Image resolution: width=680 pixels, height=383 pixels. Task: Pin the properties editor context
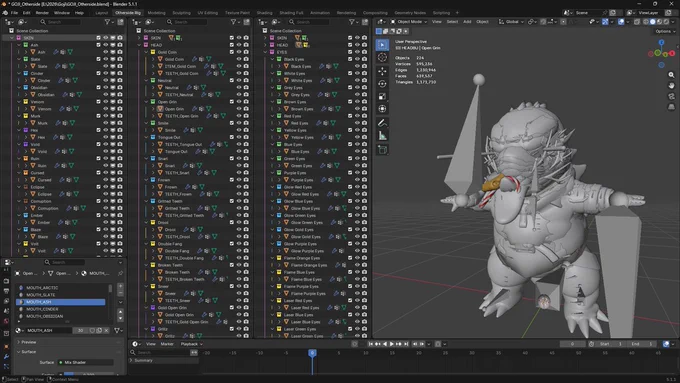pos(120,273)
